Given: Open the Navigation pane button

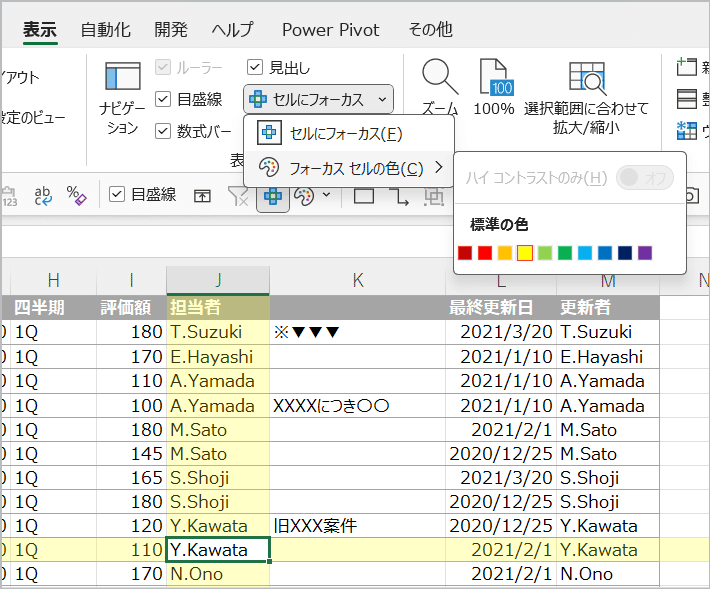Looking at the screenshot, I should click(x=122, y=99).
